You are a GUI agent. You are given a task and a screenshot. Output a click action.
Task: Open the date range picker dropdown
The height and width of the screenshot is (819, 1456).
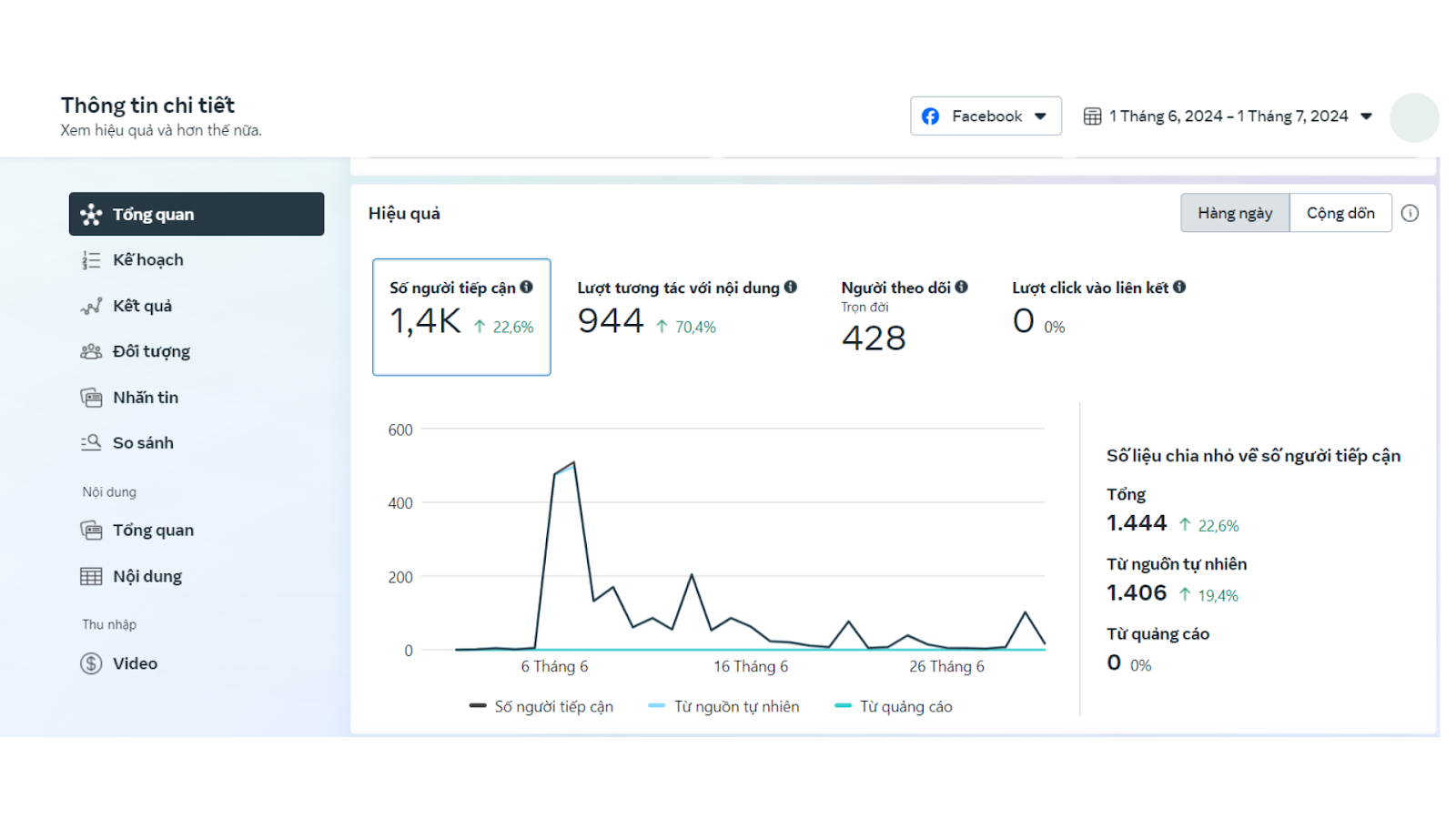coord(1228,116)
